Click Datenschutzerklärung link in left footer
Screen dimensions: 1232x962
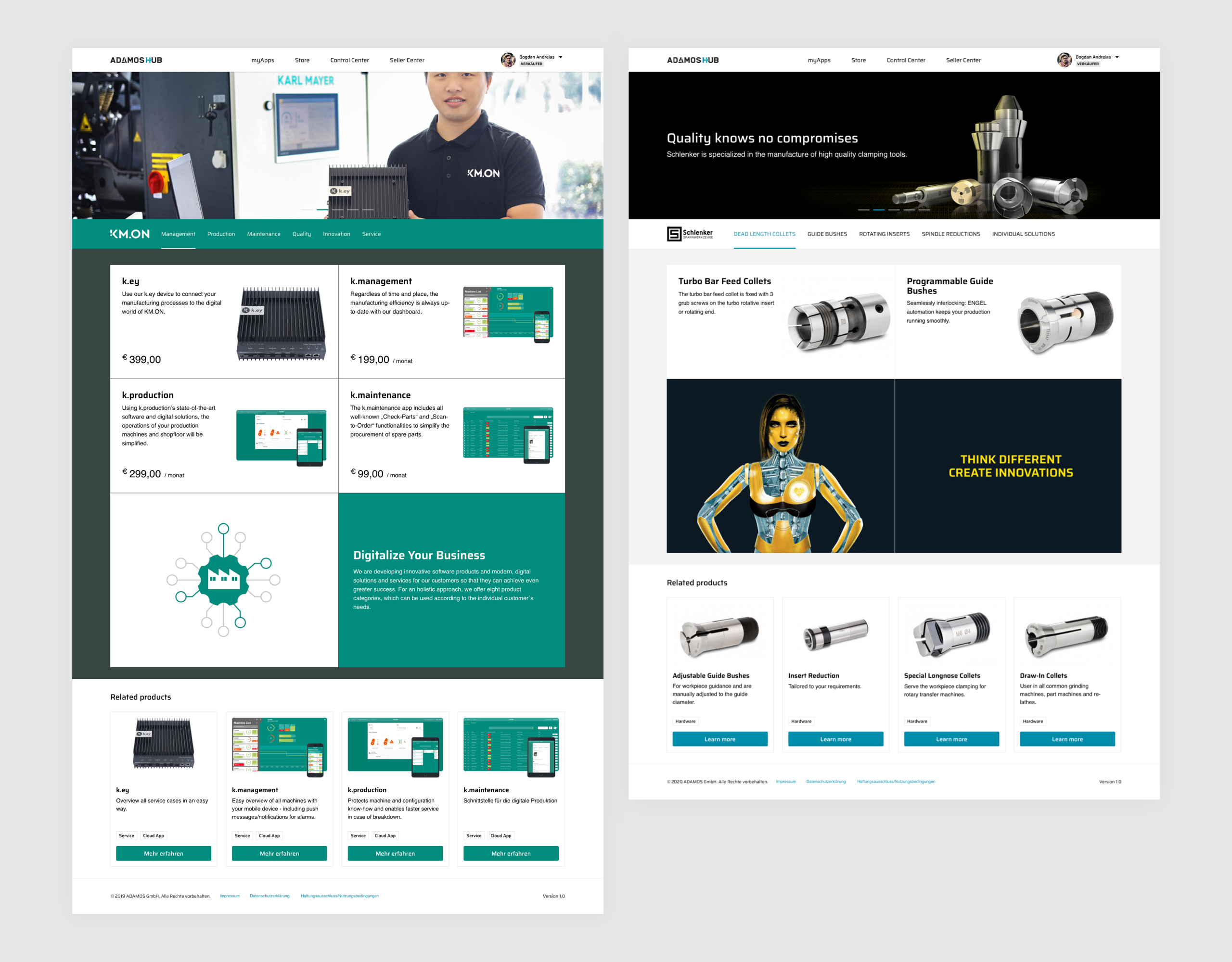tap(269, 896)
